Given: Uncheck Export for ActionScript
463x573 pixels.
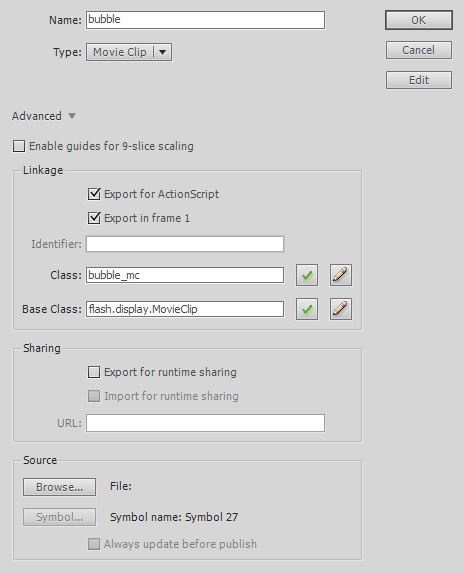Looking at the screenshot, I should (94, 194).
